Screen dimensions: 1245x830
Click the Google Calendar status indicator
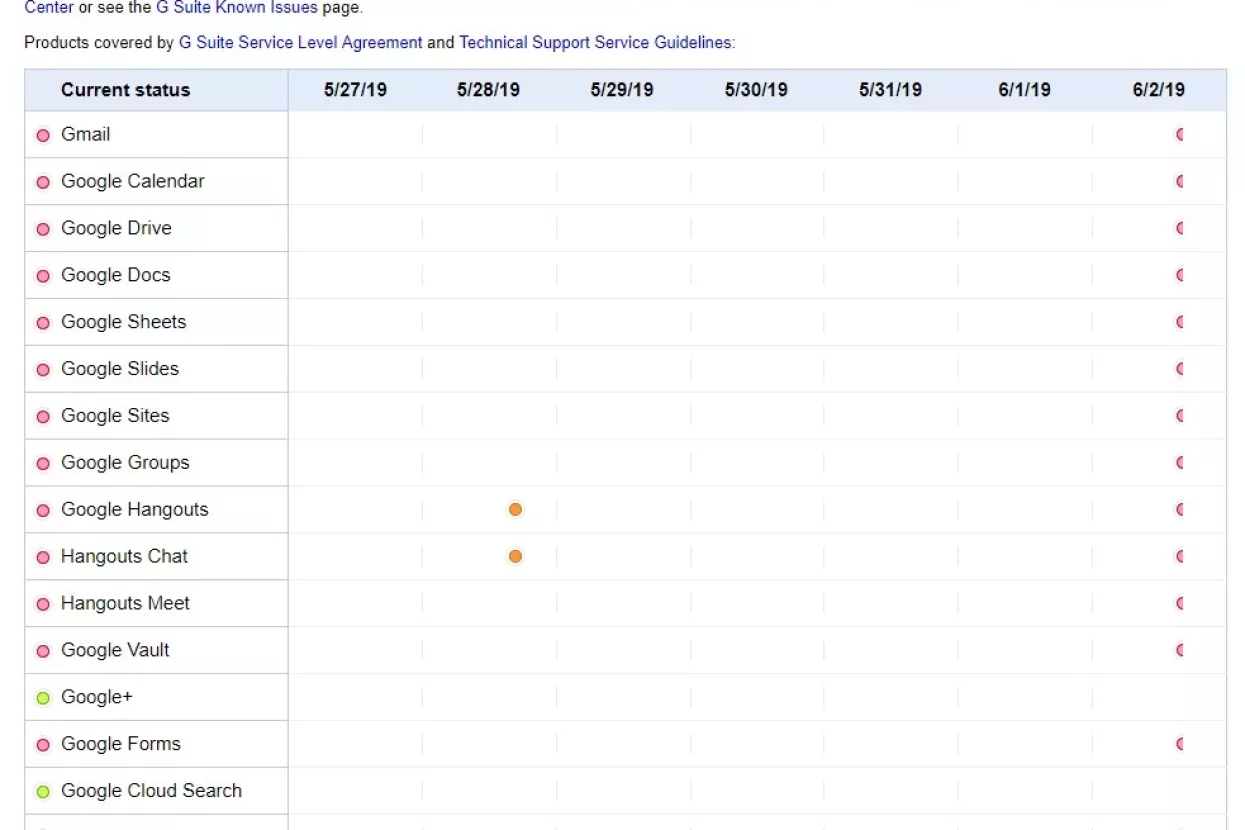pos(43,182)
